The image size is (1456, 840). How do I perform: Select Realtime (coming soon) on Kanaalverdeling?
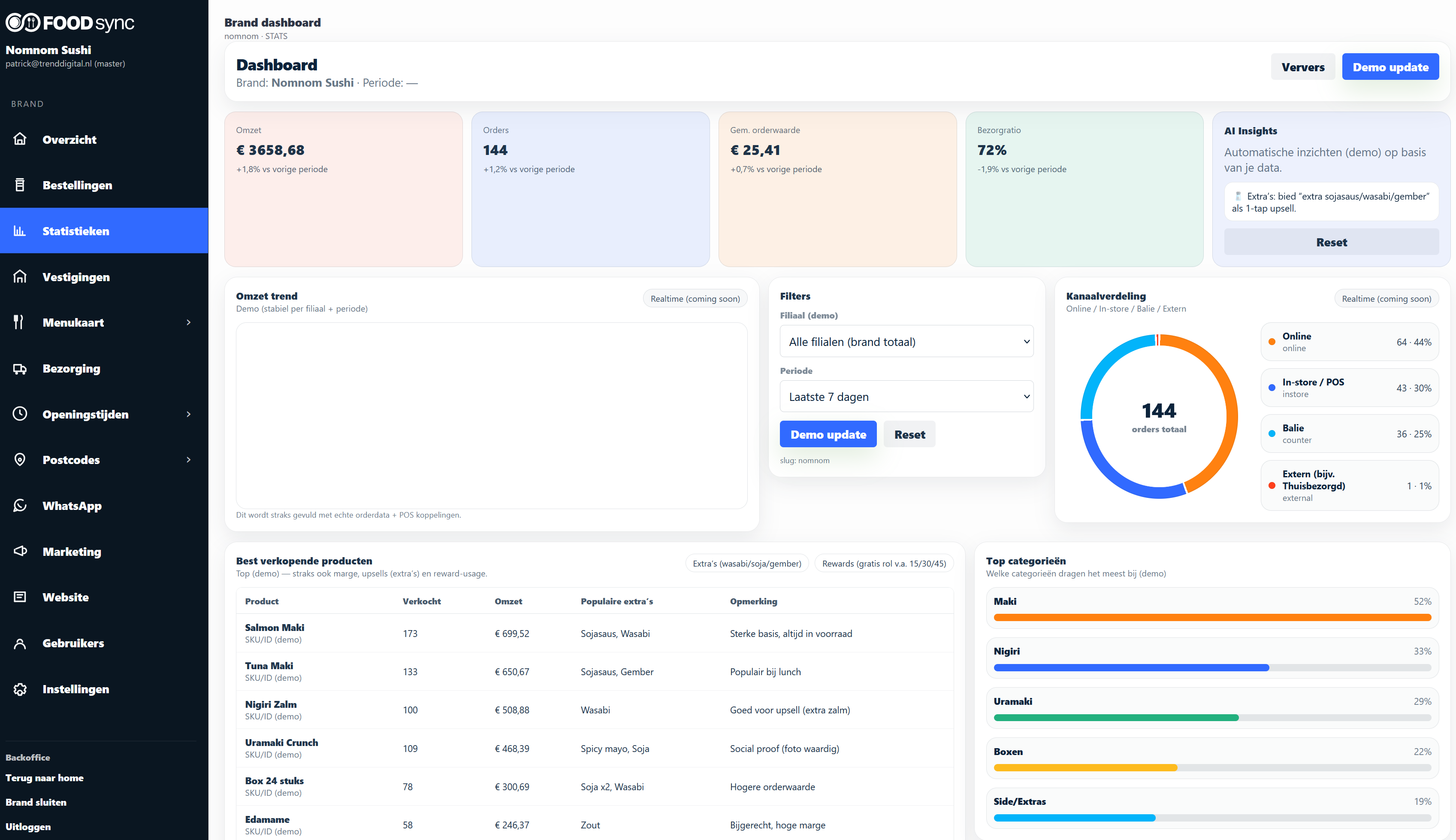click(x=1386, y=298)
